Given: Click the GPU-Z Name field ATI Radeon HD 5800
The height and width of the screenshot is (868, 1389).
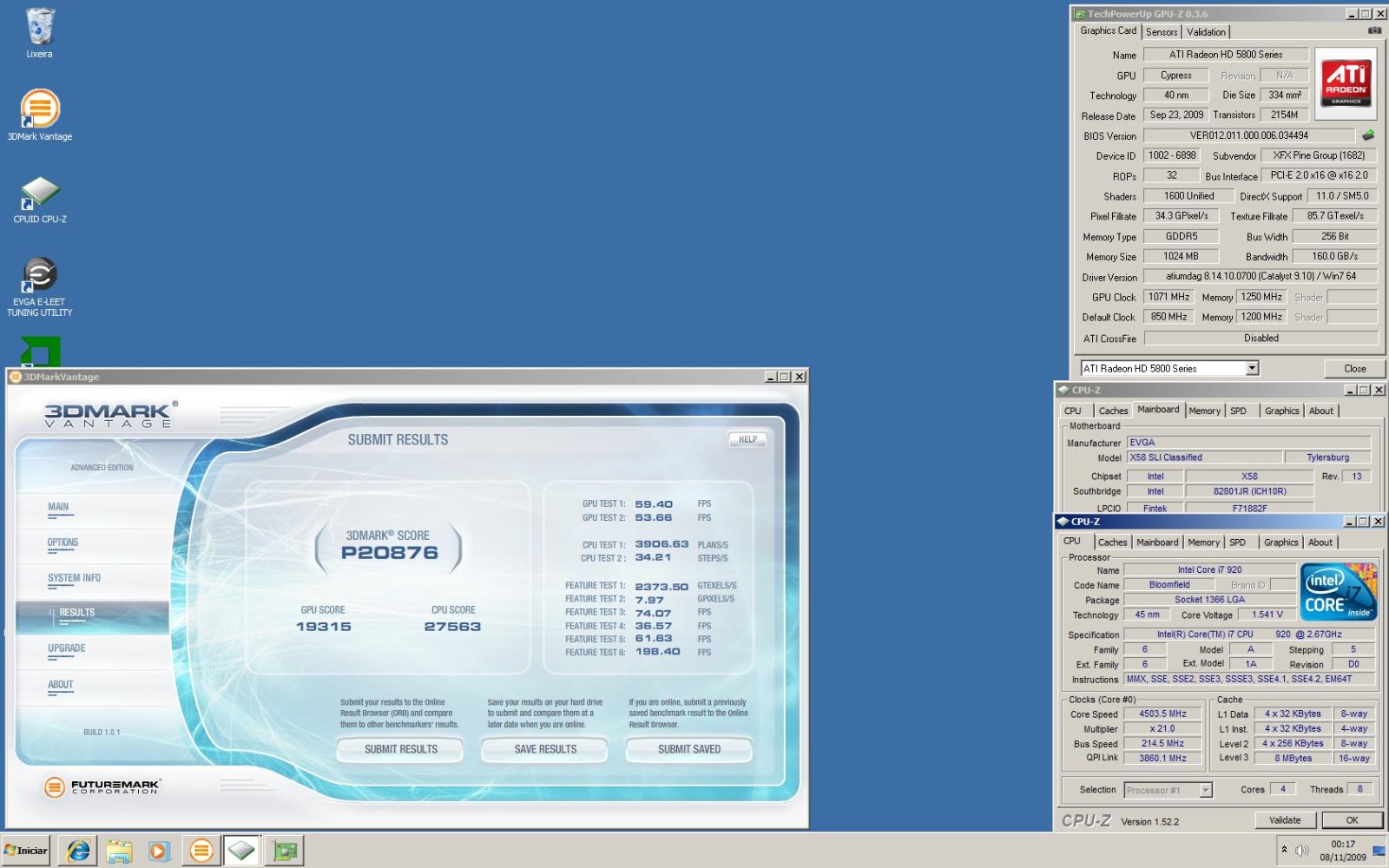Looking at the screenshot, I should [x=1226, y=55].
